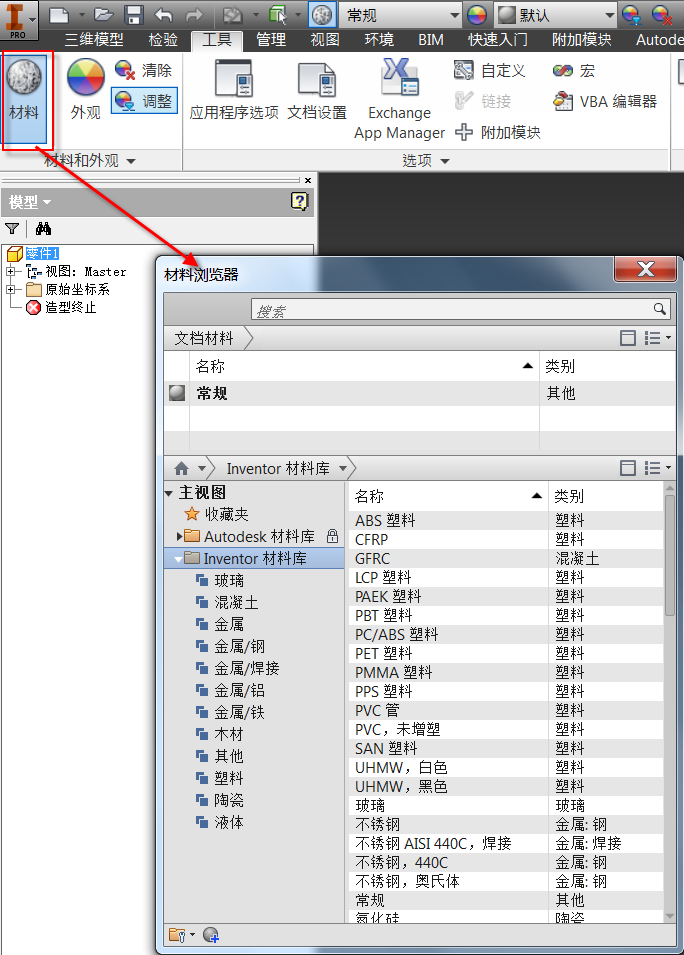
Task: Toggle the 调整 (Adjust) appearance tool
Action: point(143,101)
